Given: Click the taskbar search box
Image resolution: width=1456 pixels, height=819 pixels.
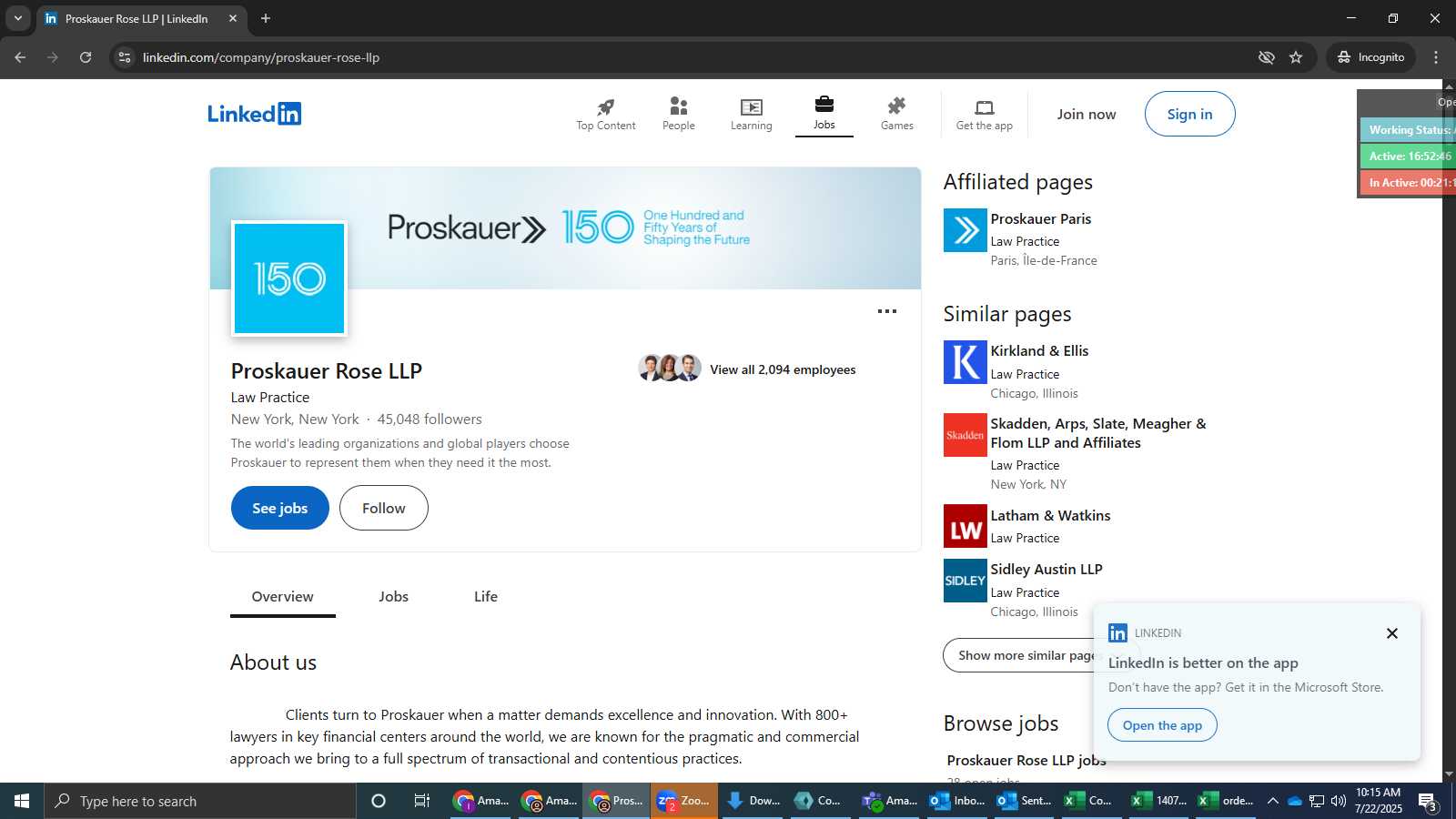Looking at the screenshot, I should coord(200,801).
